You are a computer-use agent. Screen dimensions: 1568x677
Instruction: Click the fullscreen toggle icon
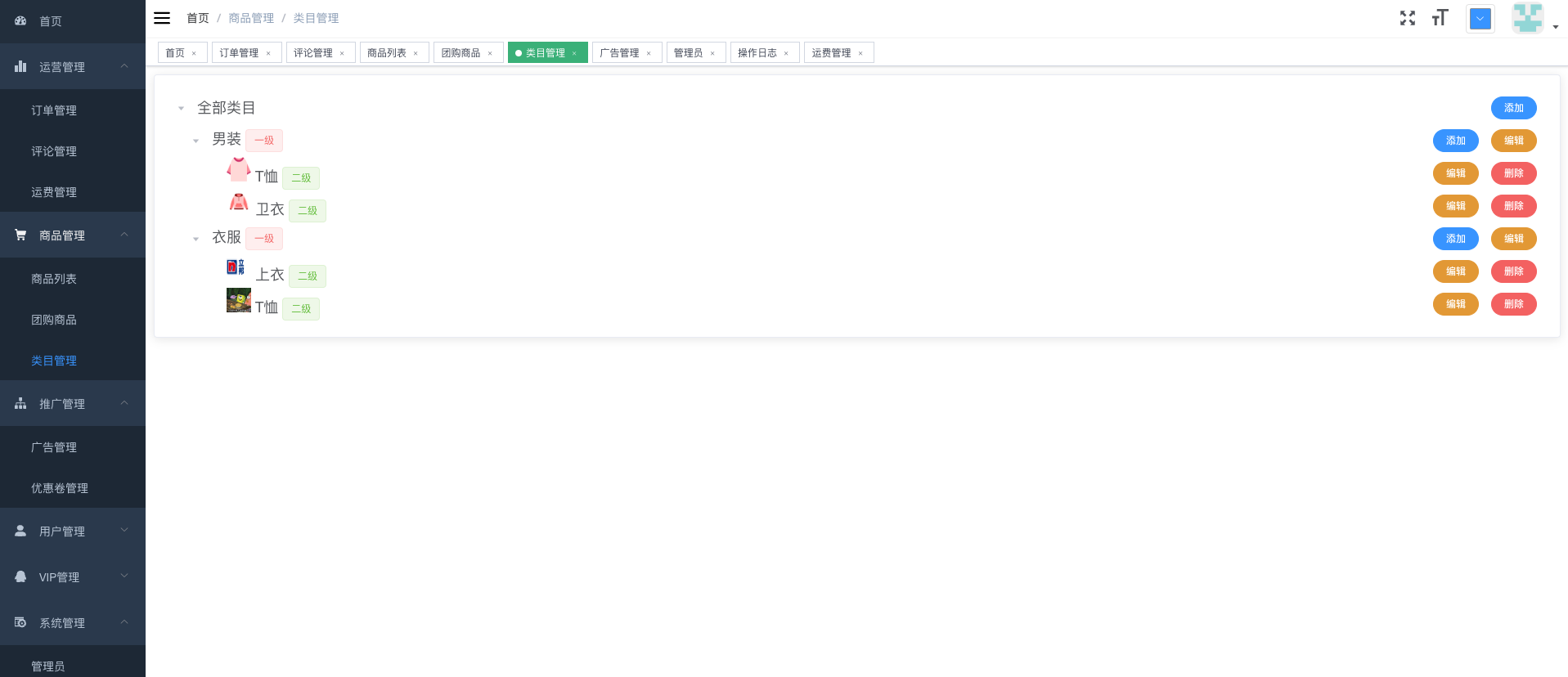point(1407,18)
